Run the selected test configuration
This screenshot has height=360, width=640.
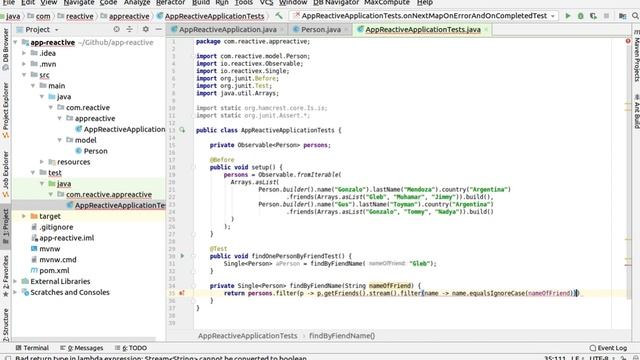[568, 16]
